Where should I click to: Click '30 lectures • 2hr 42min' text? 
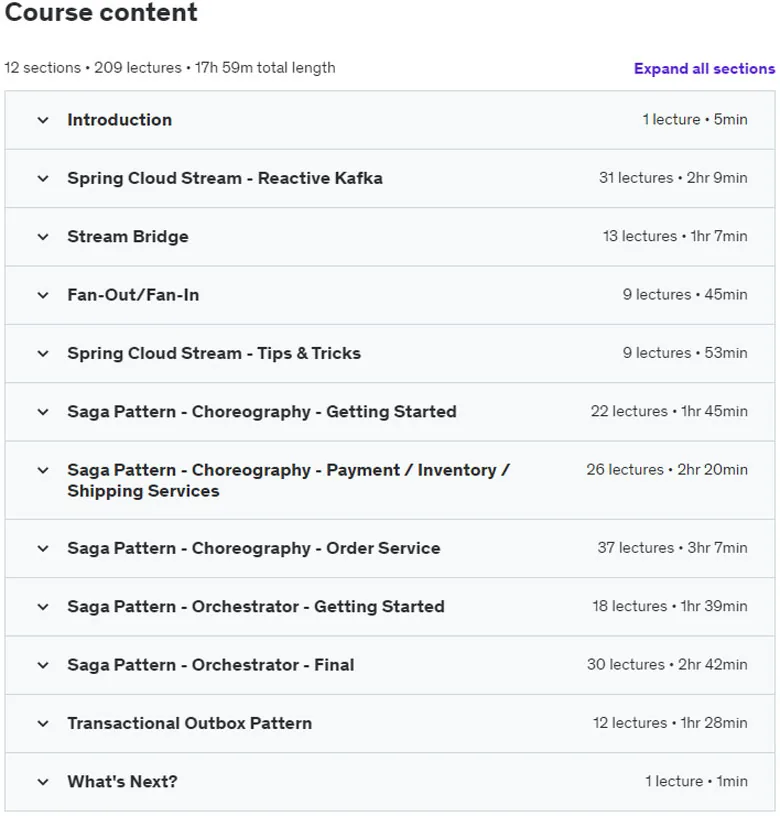(667, 664)
